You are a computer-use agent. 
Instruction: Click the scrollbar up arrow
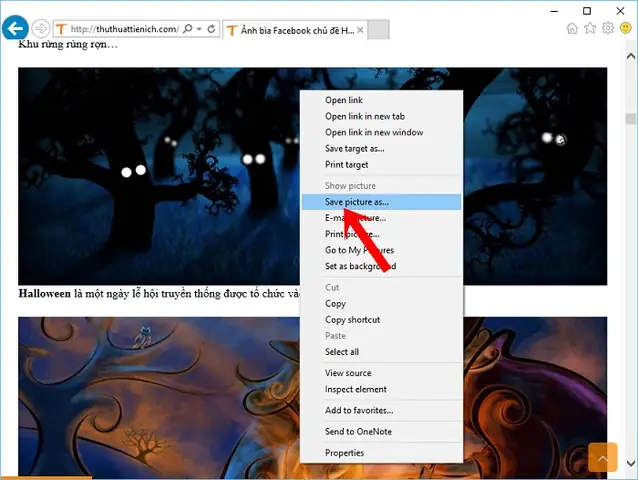pos(631,56)
